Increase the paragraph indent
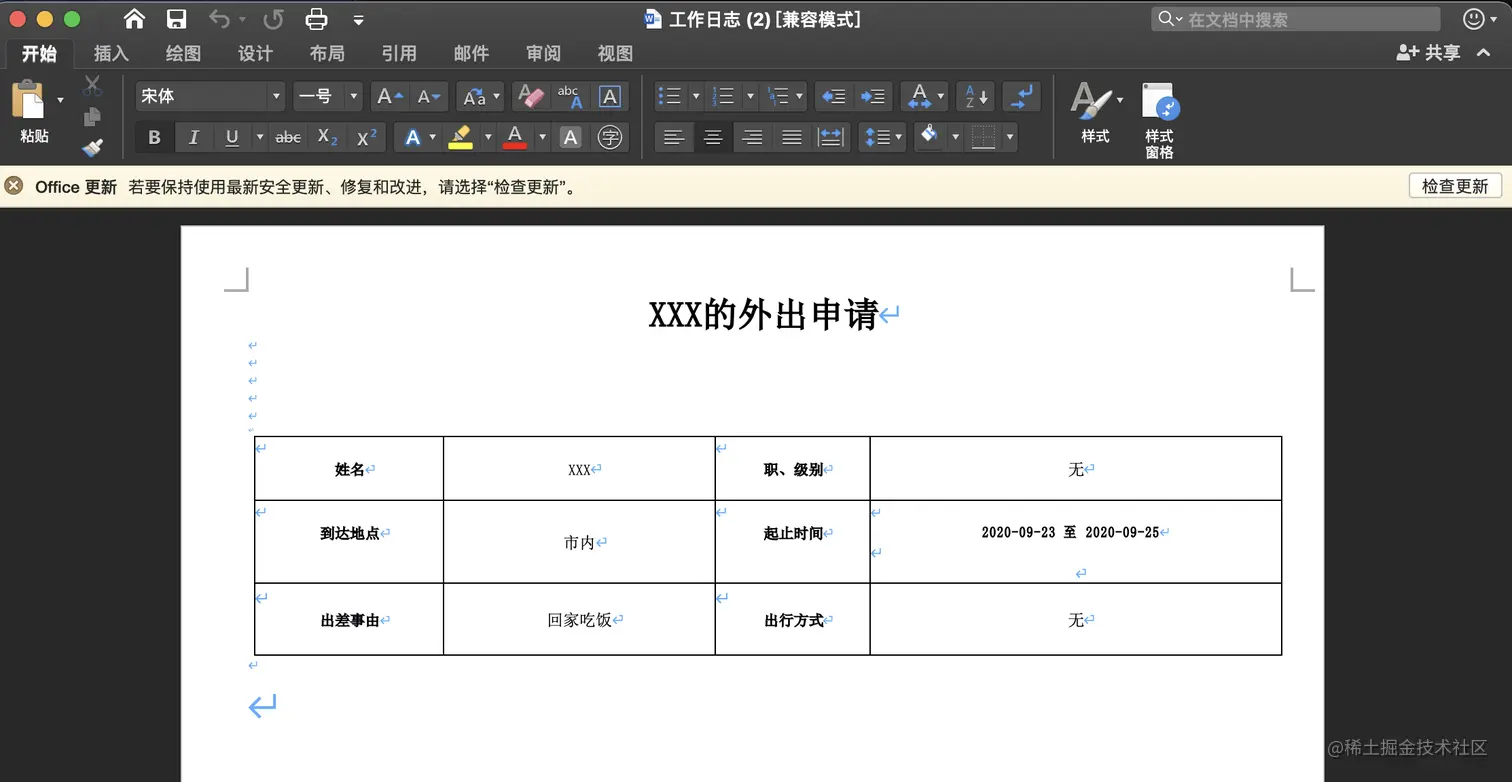 point(872,96)
